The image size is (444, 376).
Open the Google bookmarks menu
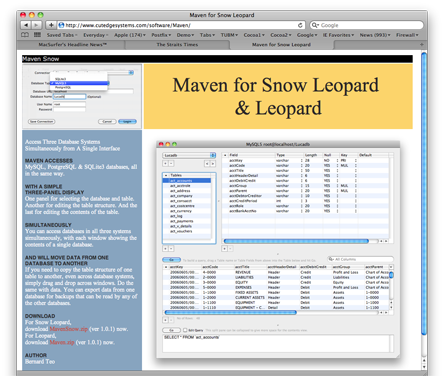coord(307,35)
